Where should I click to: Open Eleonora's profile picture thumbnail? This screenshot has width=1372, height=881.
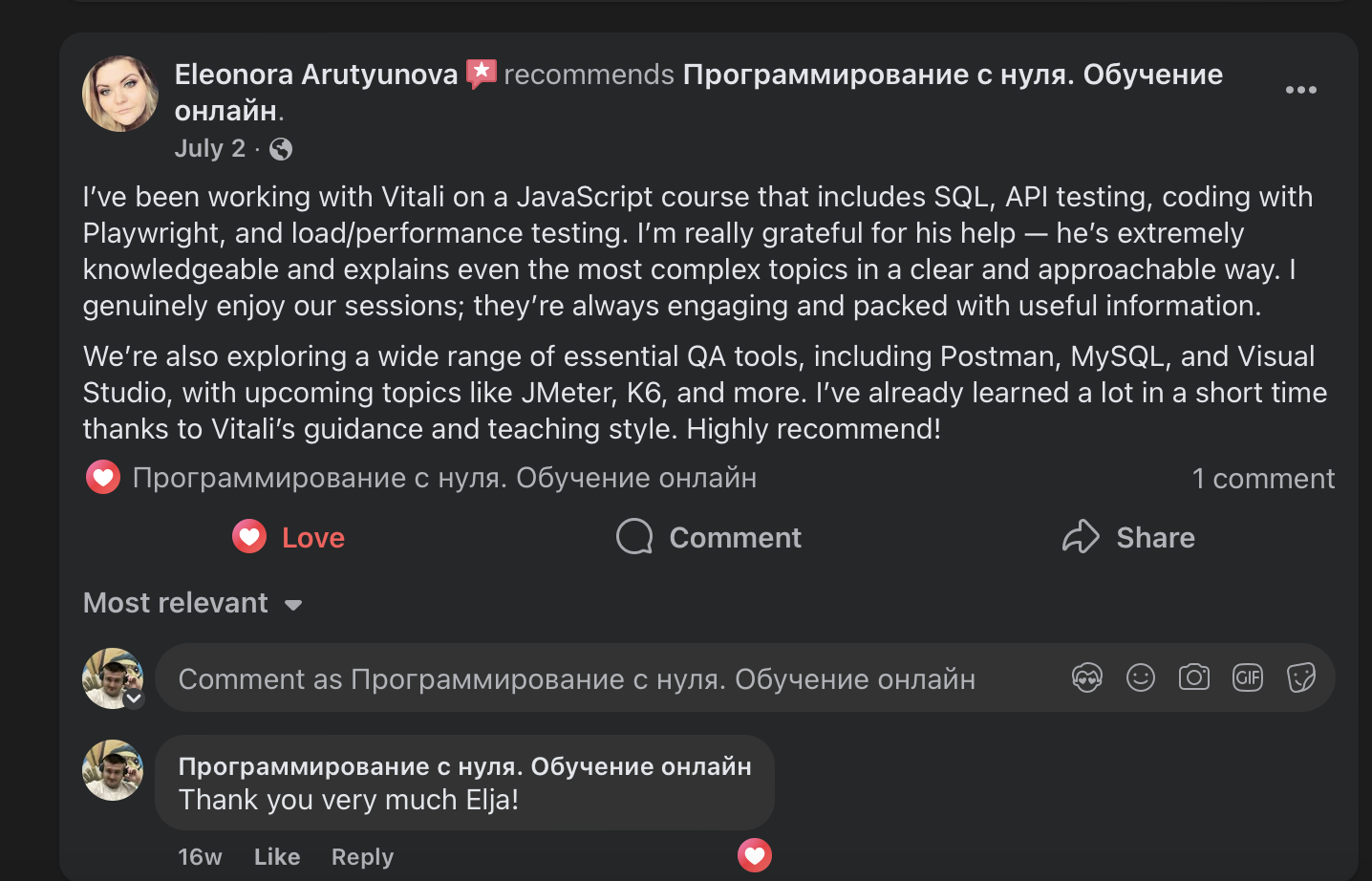click(120, 94)
